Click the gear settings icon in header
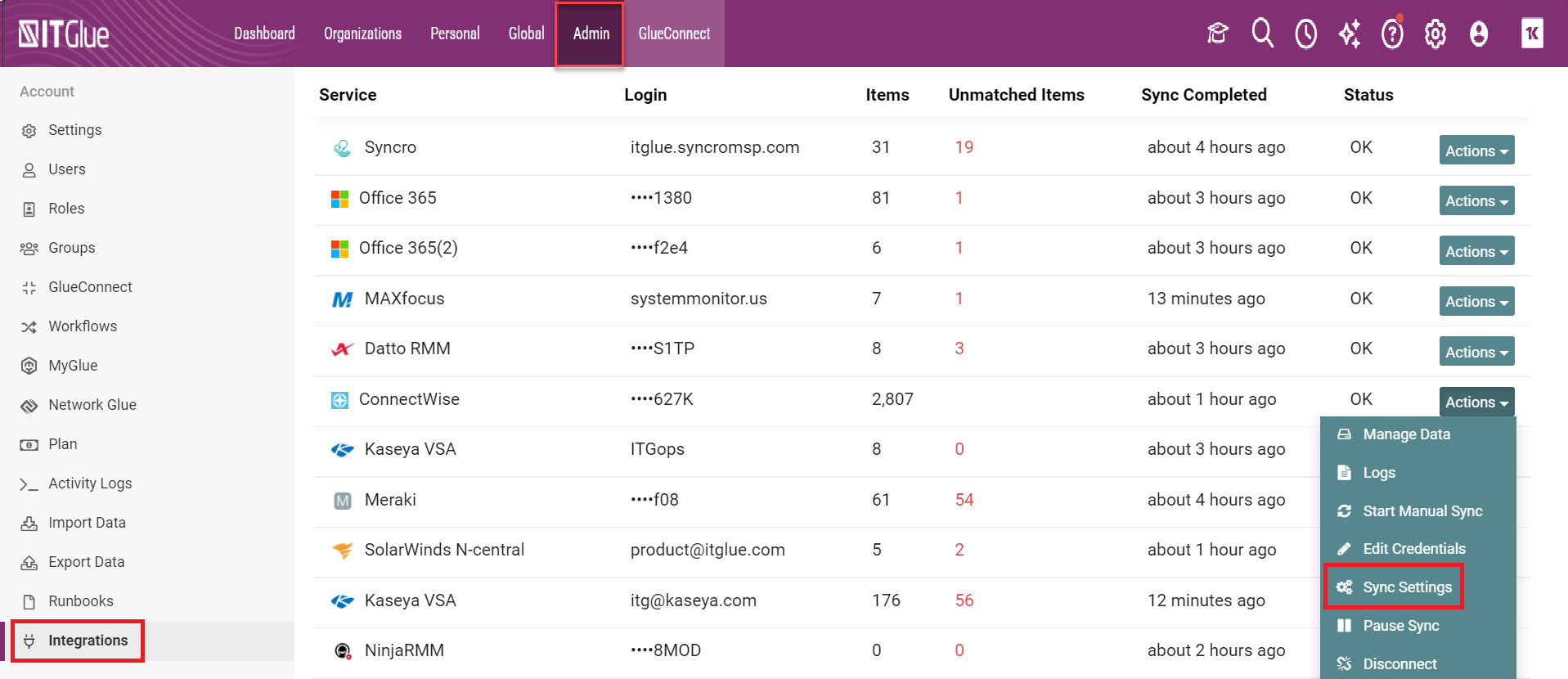 click(1435, 34)
